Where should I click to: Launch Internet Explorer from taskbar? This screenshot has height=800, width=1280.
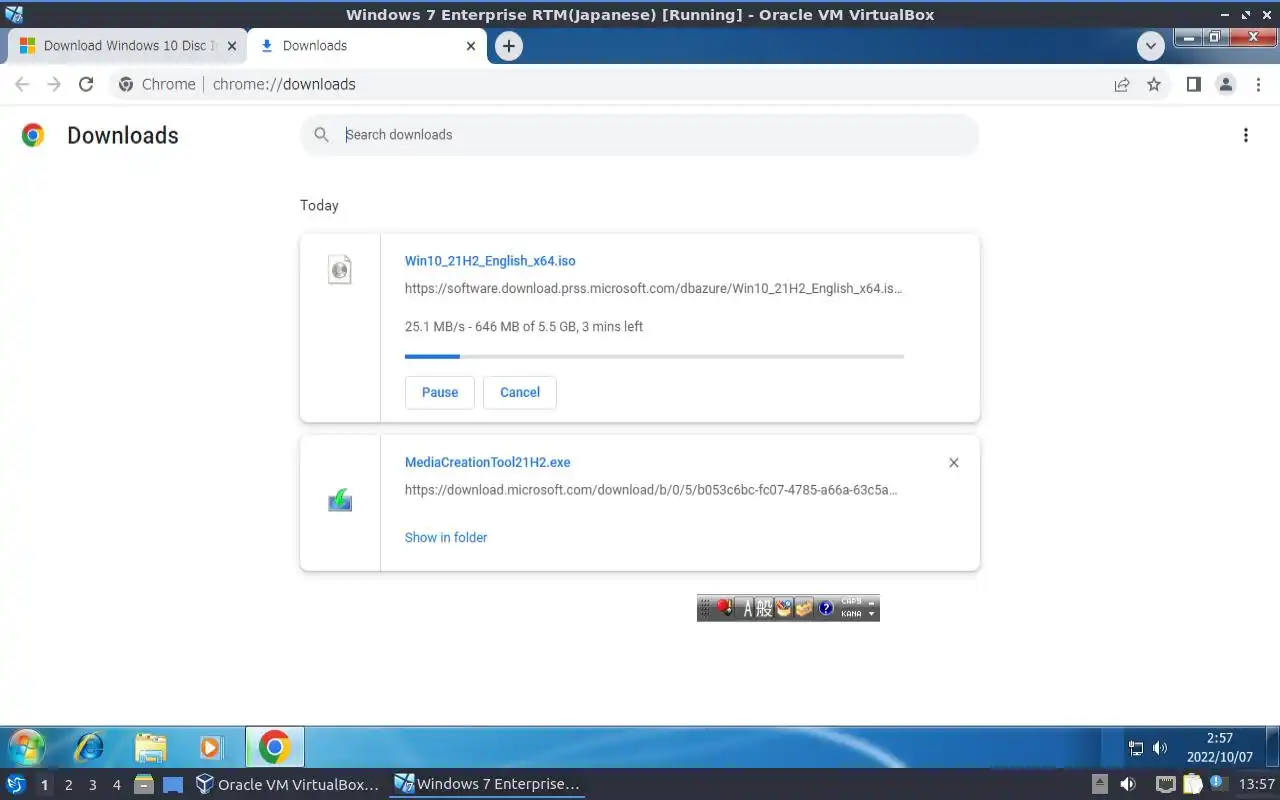[x=89, y=747]
